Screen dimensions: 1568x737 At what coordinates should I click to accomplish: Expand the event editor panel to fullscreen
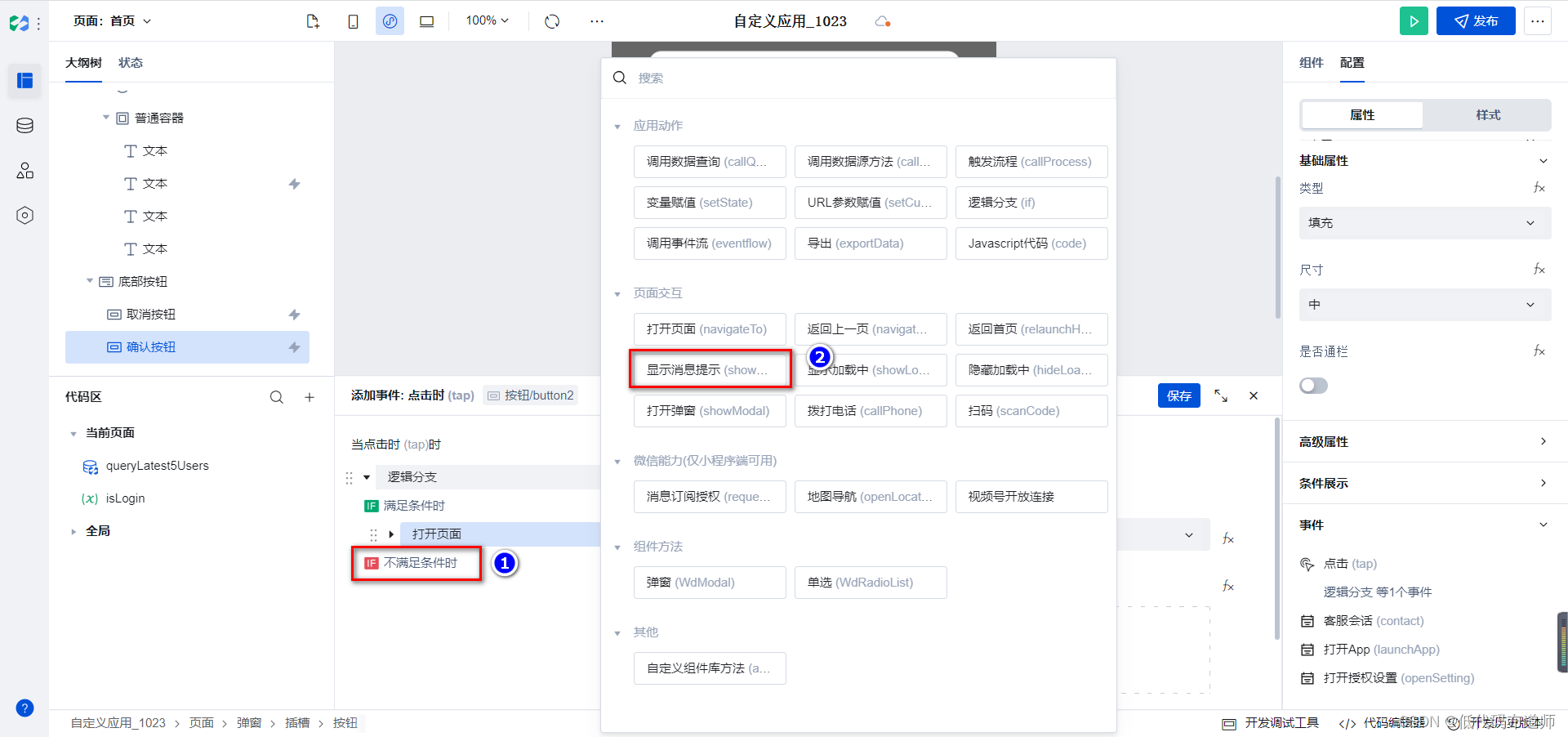1221,395
